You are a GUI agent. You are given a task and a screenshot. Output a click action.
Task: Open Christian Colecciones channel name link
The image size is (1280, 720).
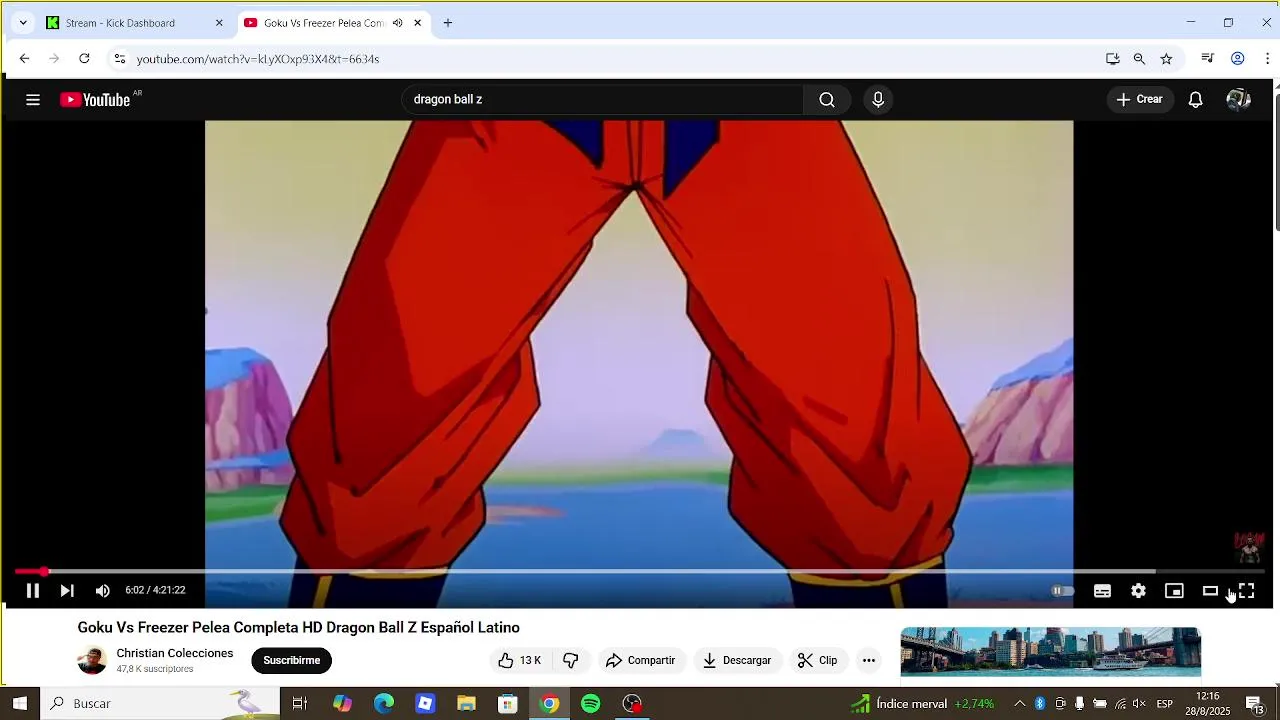click(x=175, y=653)
